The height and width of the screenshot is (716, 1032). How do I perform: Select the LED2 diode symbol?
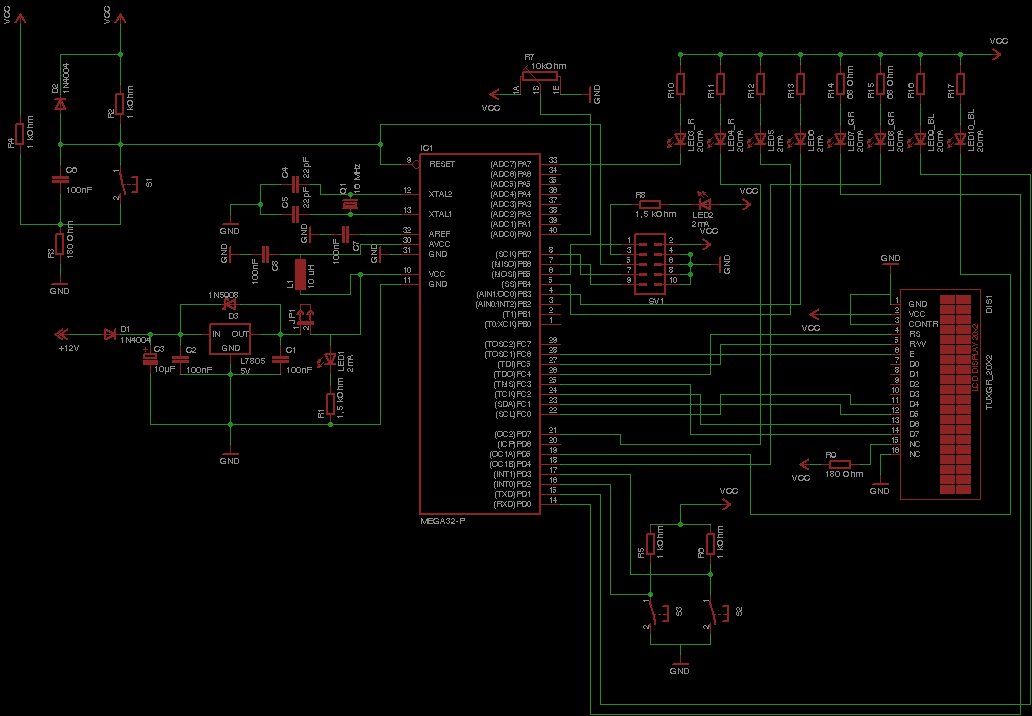[x=704, y=203]
